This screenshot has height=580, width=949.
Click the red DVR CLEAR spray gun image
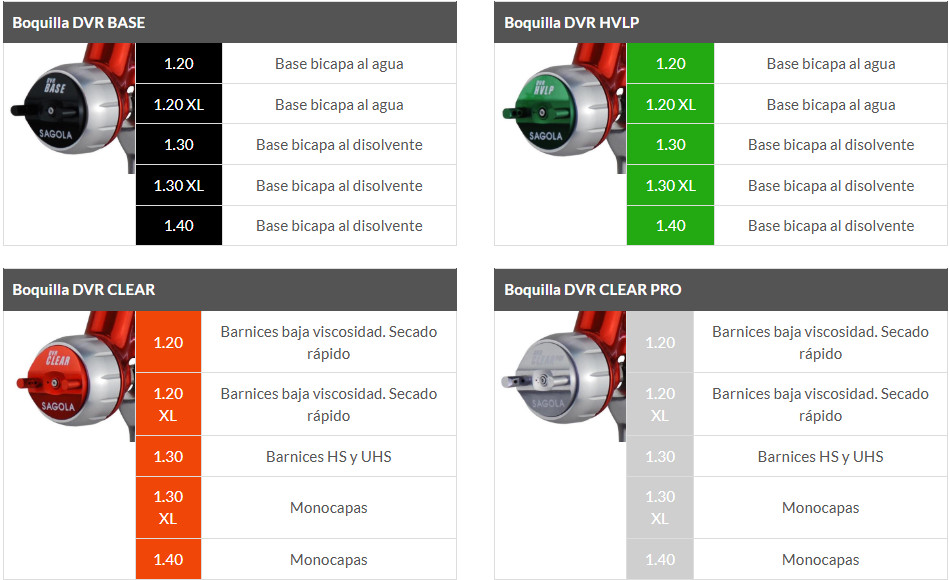[75, 376]
